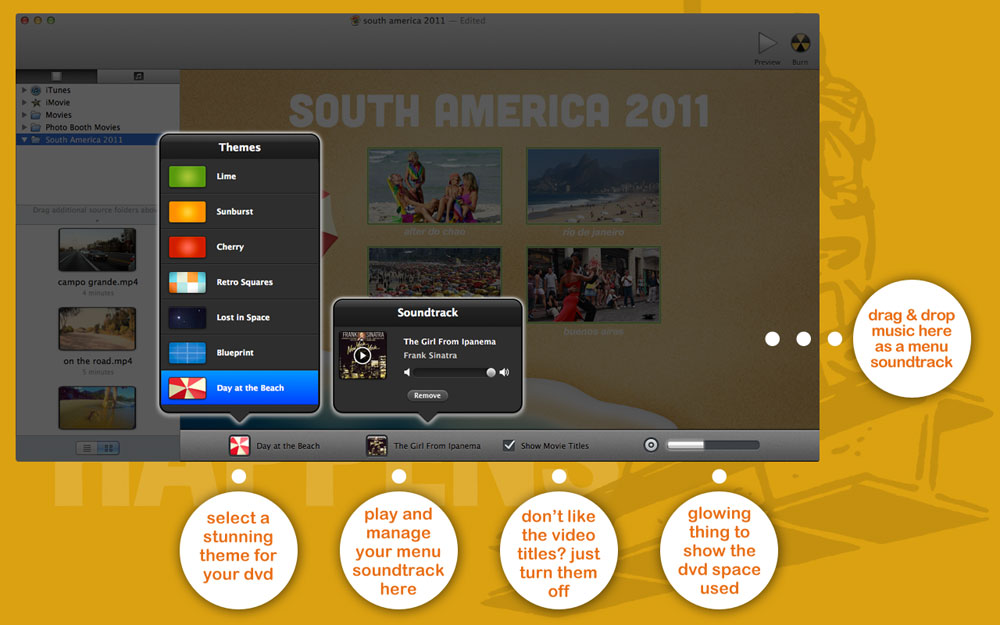
Task: Switch to the music tab in sidebar
Action: (x=138, y=76)
